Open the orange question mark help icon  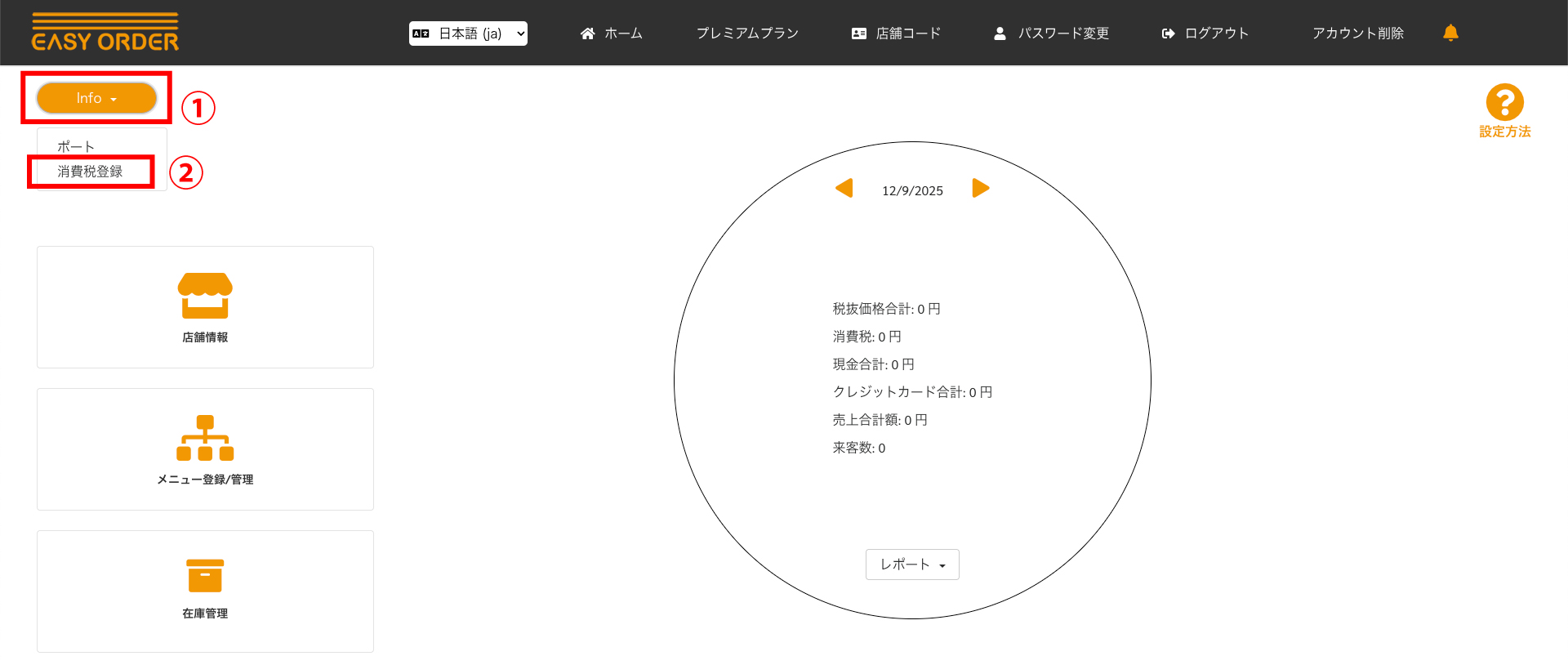pos(1504,103)
